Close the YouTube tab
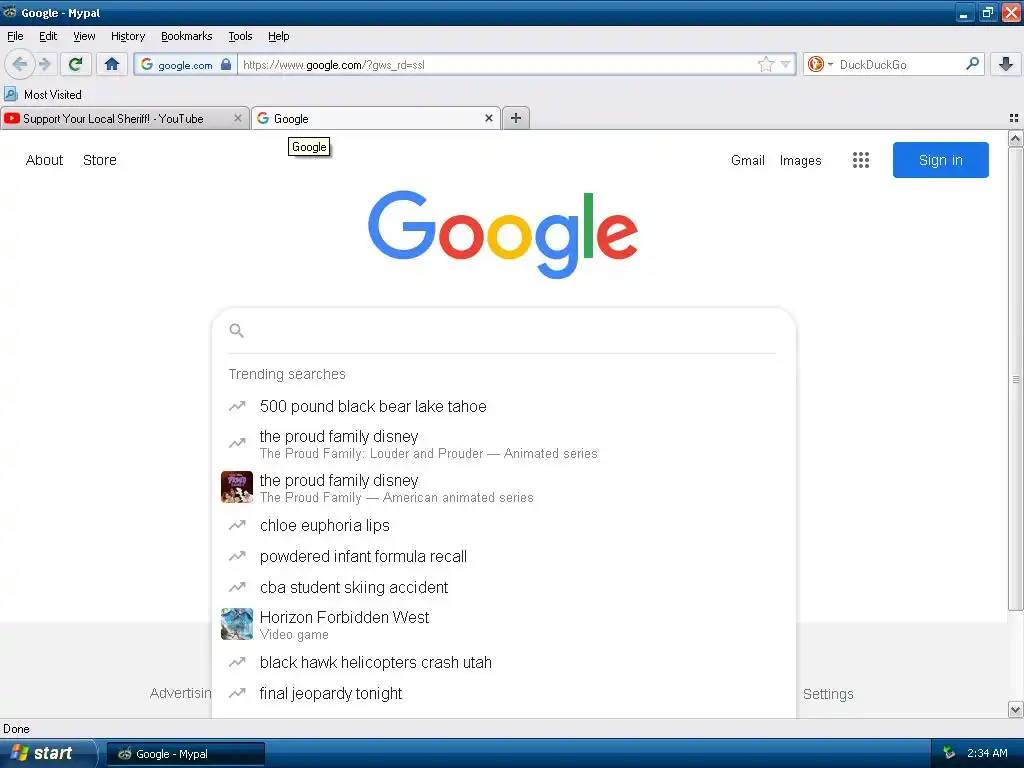 238,118
